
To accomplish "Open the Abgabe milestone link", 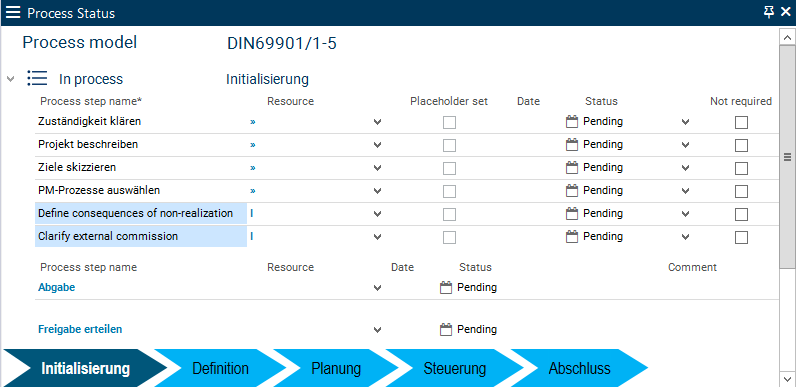I will tap(56, 287).
